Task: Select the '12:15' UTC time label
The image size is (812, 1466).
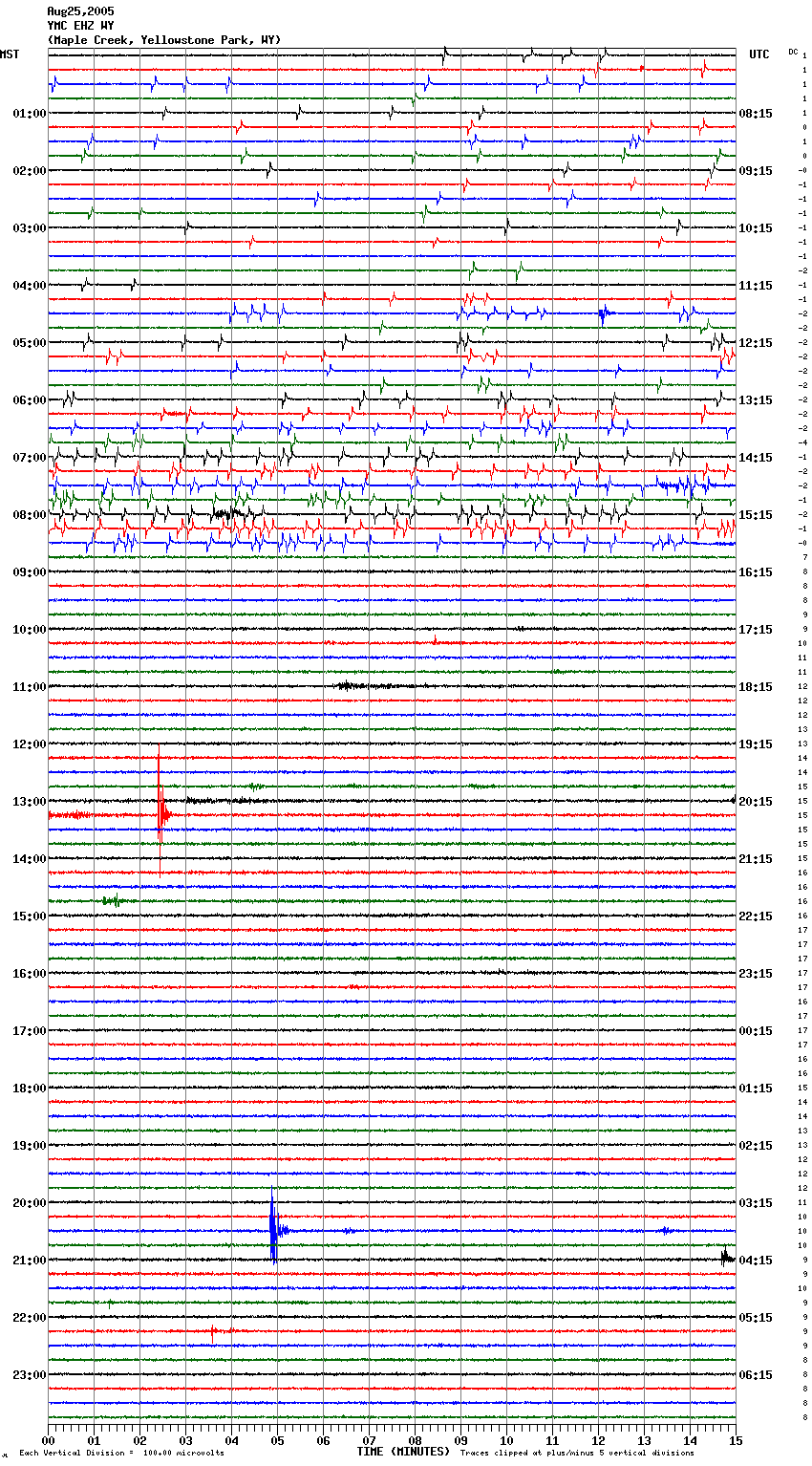Action: (x=756, y=343)
